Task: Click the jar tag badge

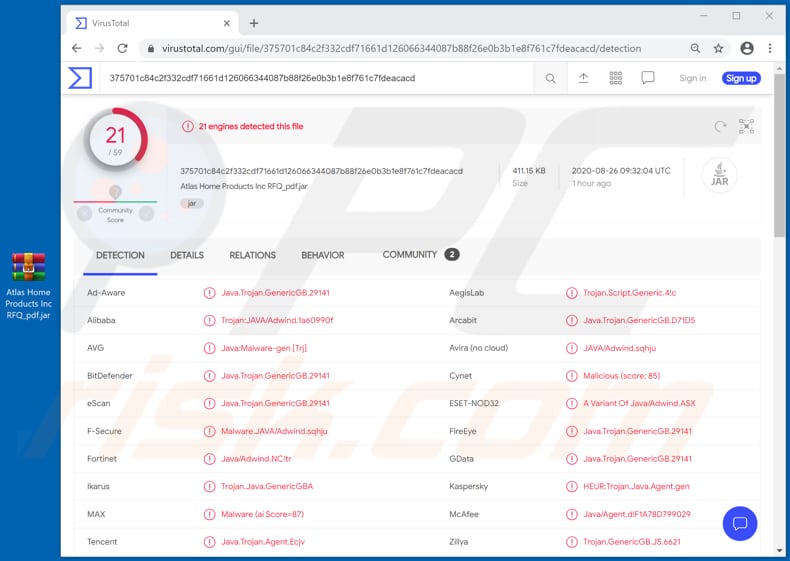Action: tap(192, 204)
